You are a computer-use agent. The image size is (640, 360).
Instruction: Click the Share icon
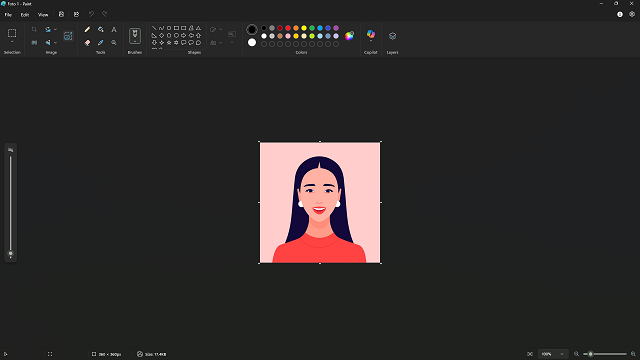tap(76, 14)
